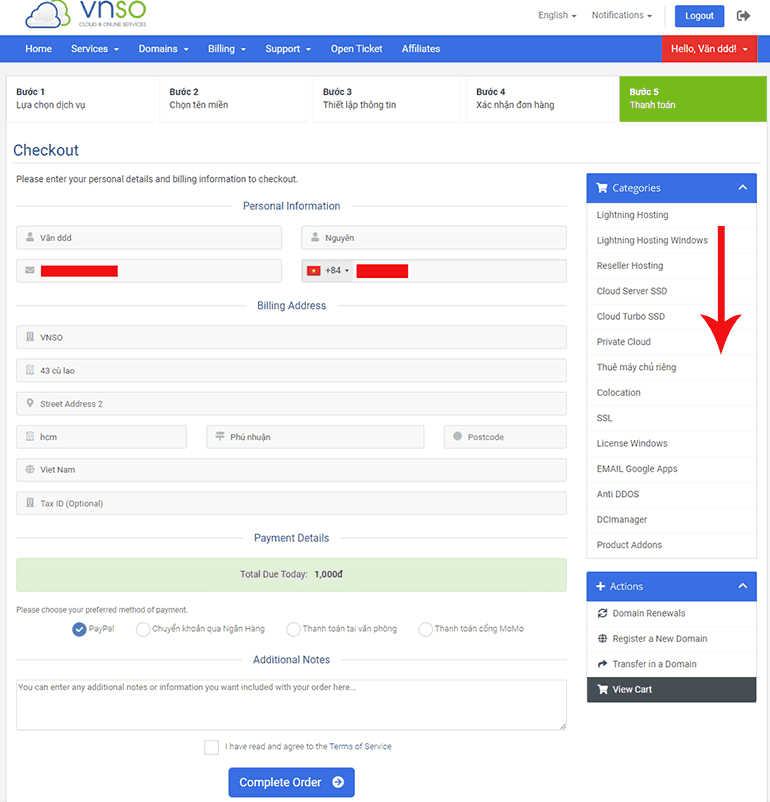Click the cart icon in View Cart
This screenshot has width=770, height=802.
[603, 689]
